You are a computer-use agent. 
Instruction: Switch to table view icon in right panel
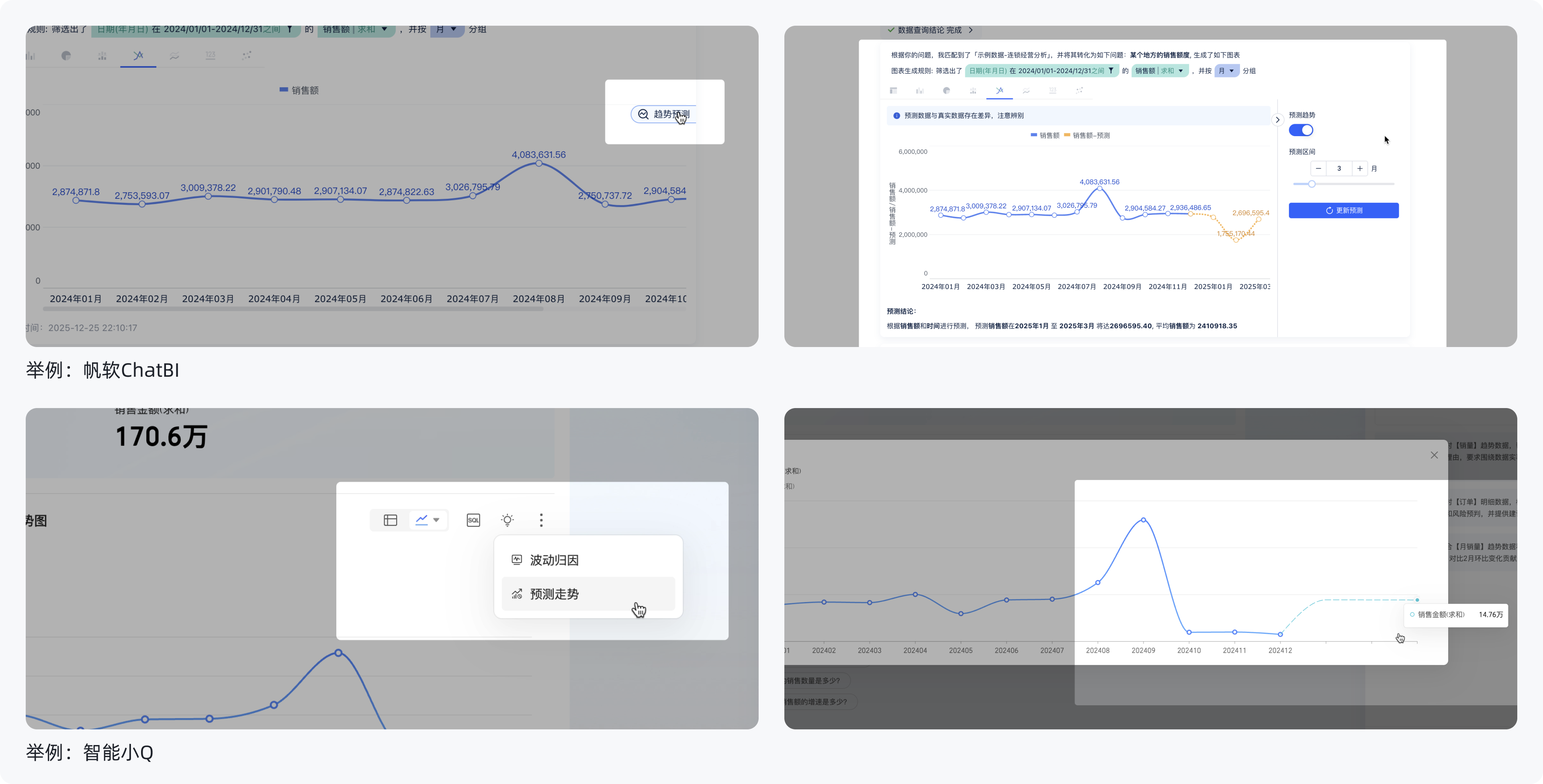(893, 90)
